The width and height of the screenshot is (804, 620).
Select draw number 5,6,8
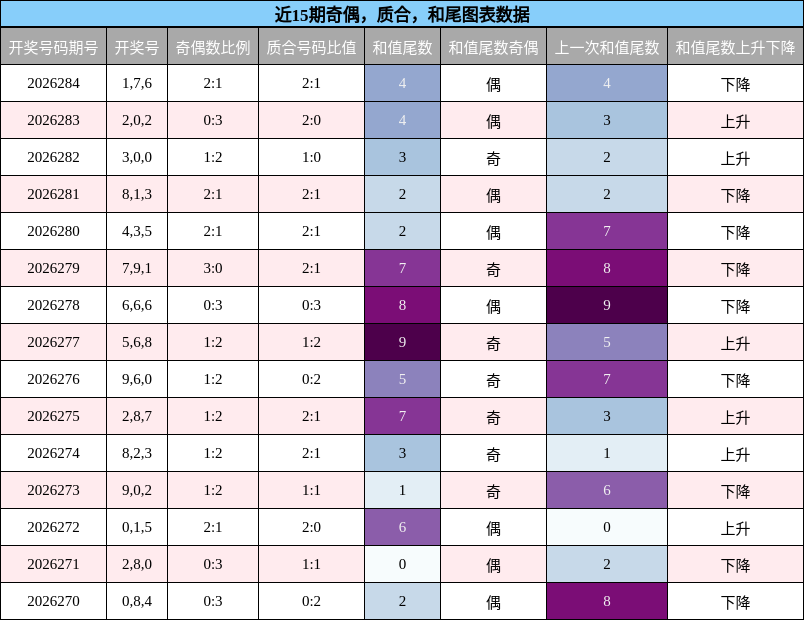(137, 342)
